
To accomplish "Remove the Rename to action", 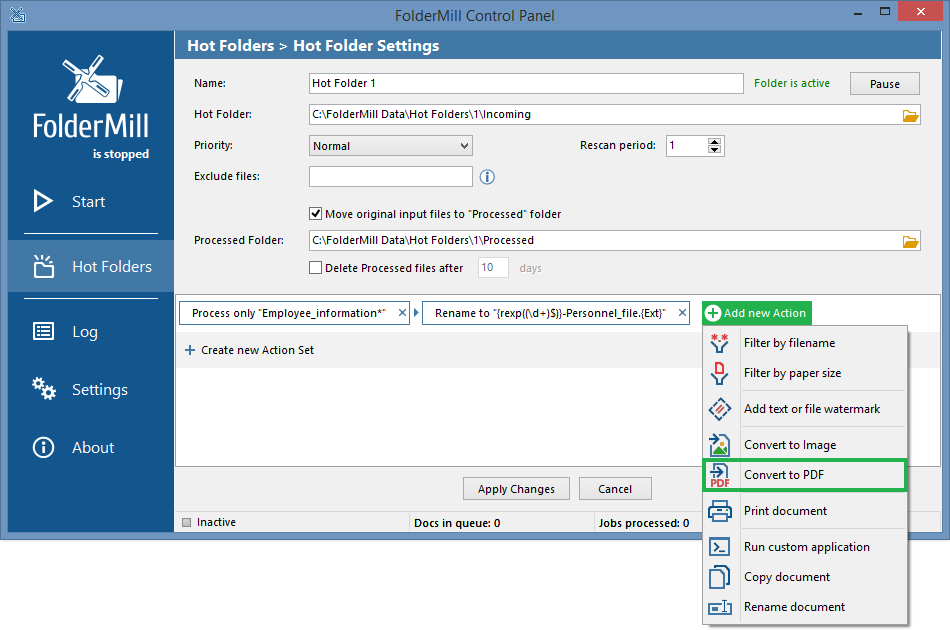I will tap(682, 313).
